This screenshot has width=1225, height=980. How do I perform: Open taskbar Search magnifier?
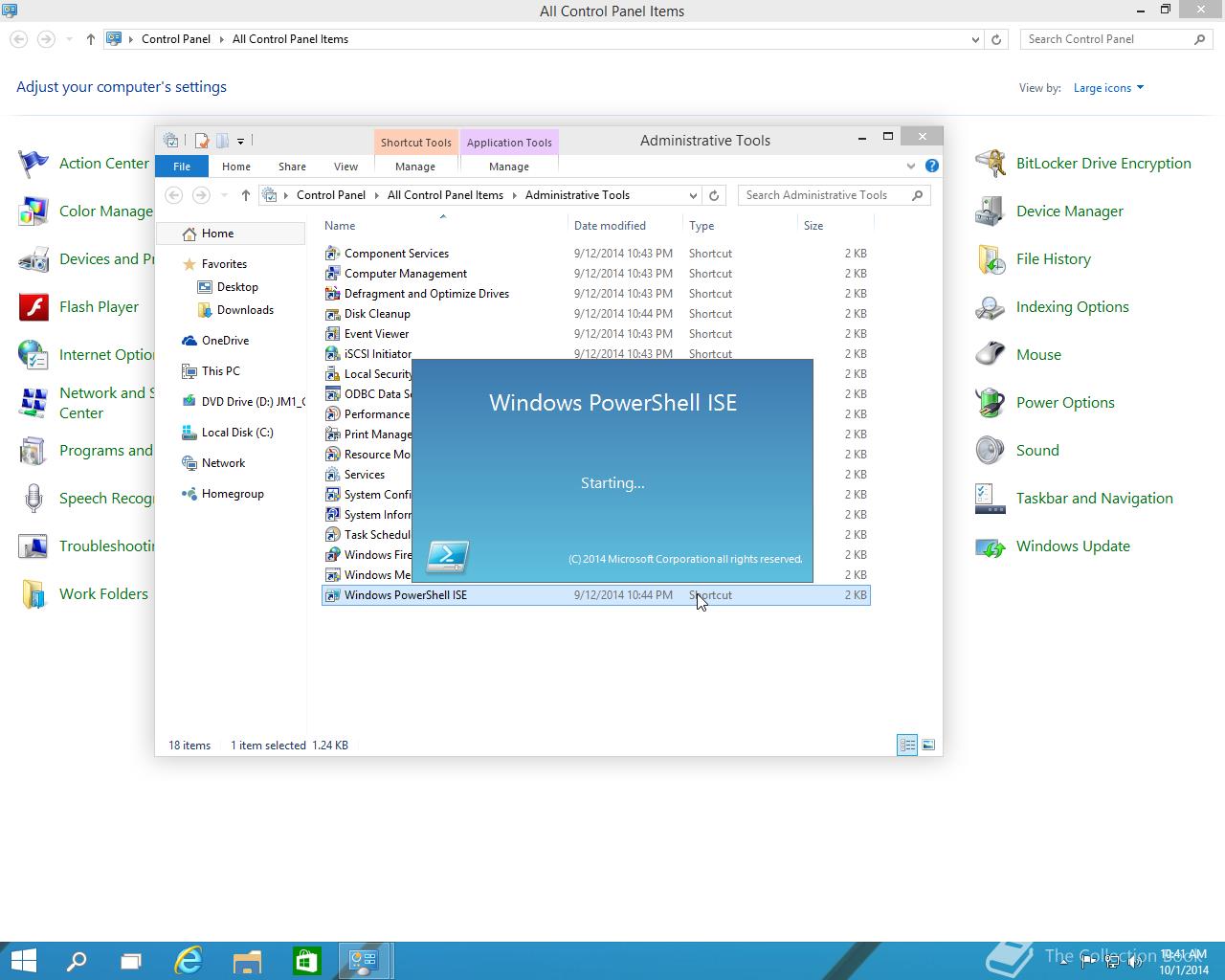click(x=76, y=961)
